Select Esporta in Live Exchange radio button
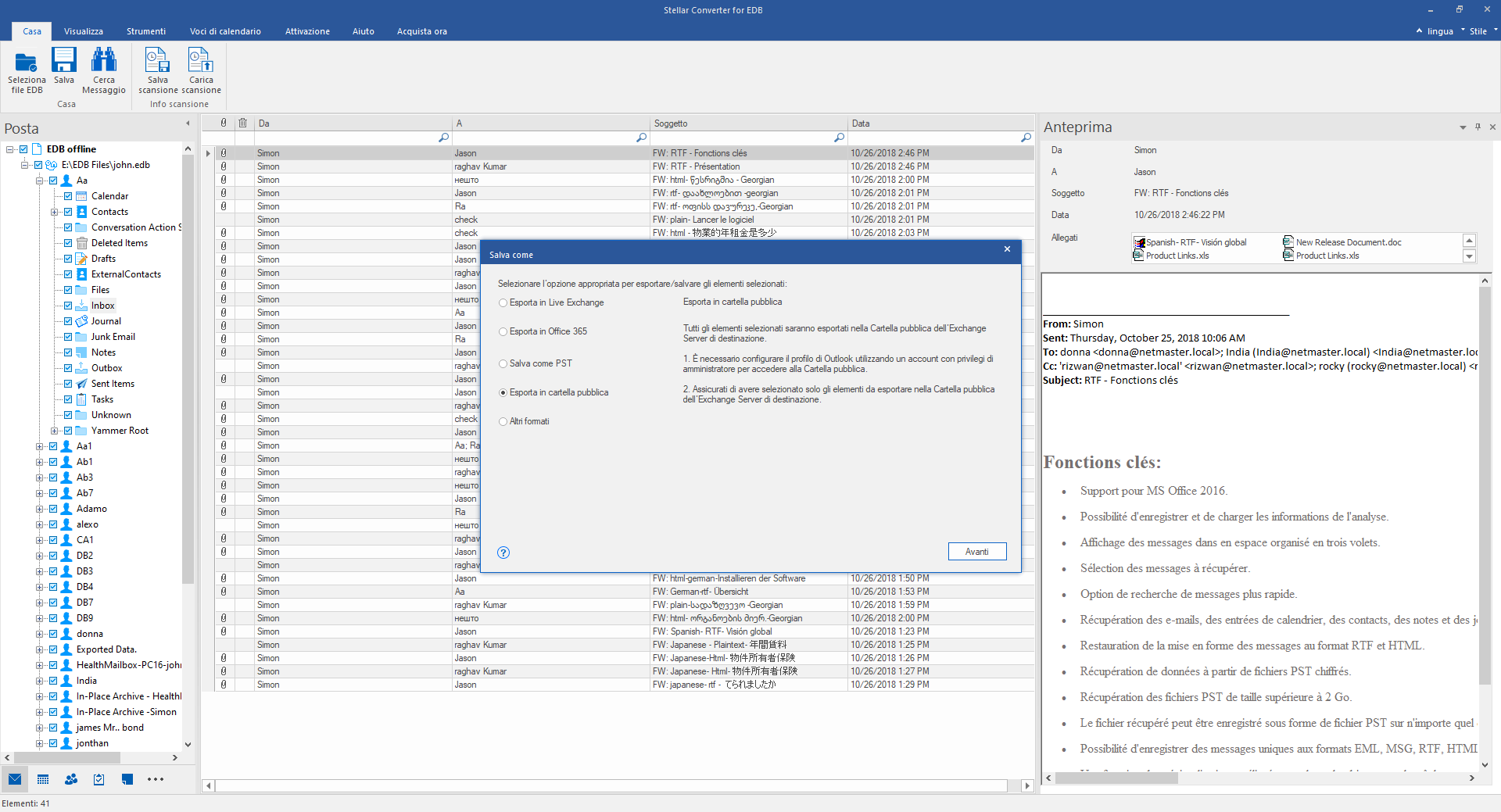The height and width of the screenshot is (812, 1501). (x=503, y=303)
